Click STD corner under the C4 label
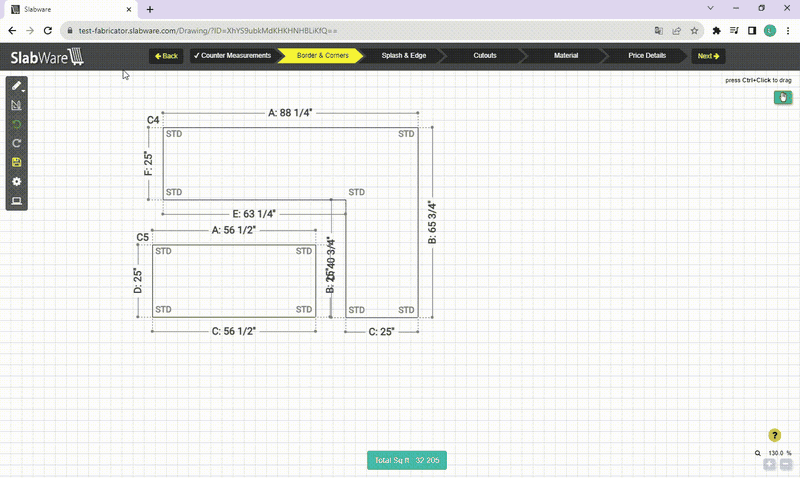Image resolution: width=800 pixels, height=478 pixels. pos(174,134)
